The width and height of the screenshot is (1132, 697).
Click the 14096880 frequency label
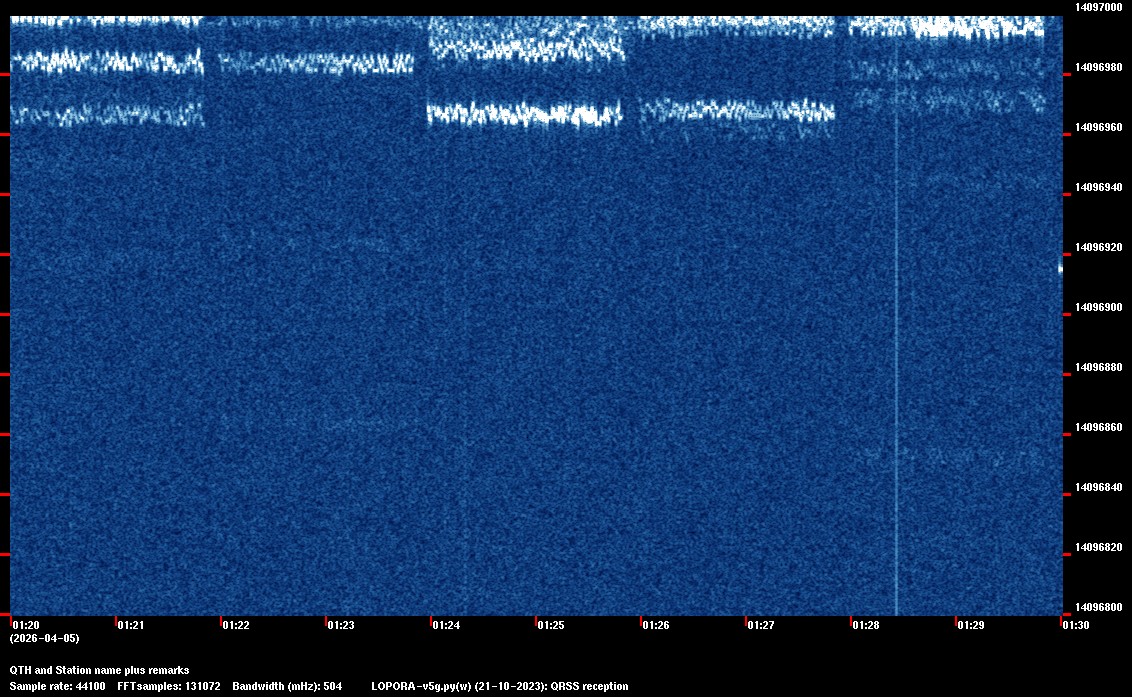point(1098,367)
